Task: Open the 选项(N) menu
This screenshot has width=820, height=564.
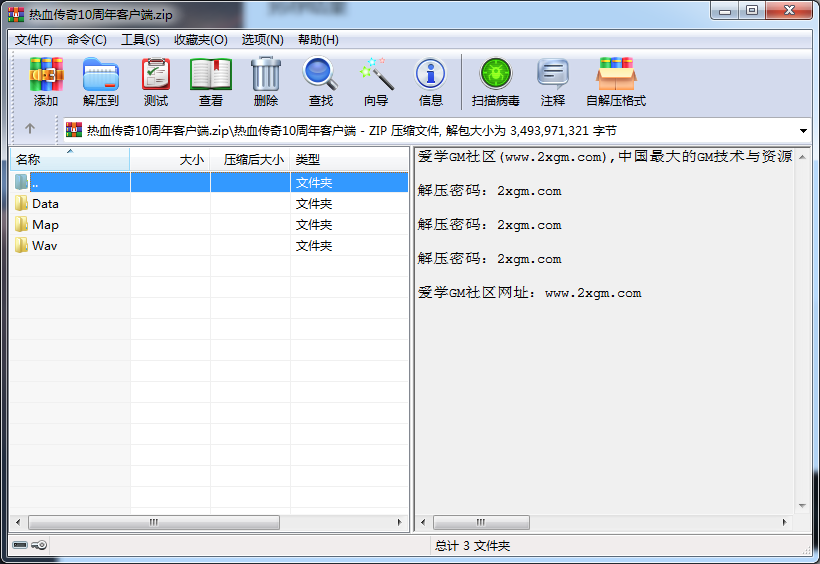Action: [x=263, y=40]
